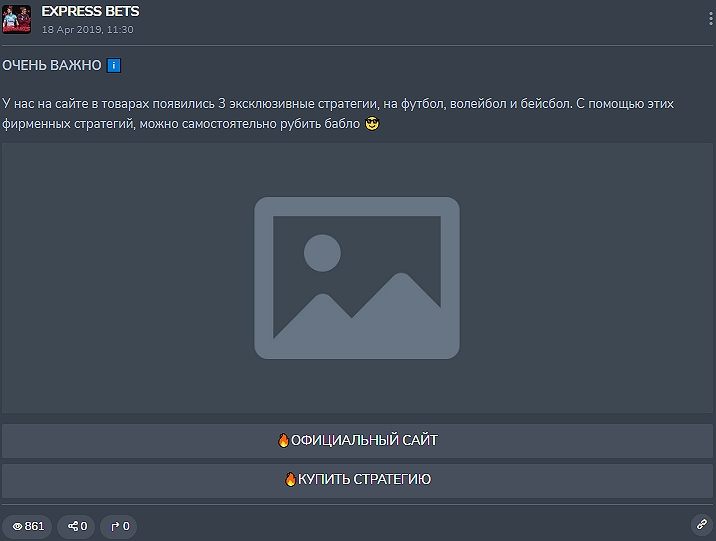
Task: Open the three-dot post options menu
Action: click(711, 19)
